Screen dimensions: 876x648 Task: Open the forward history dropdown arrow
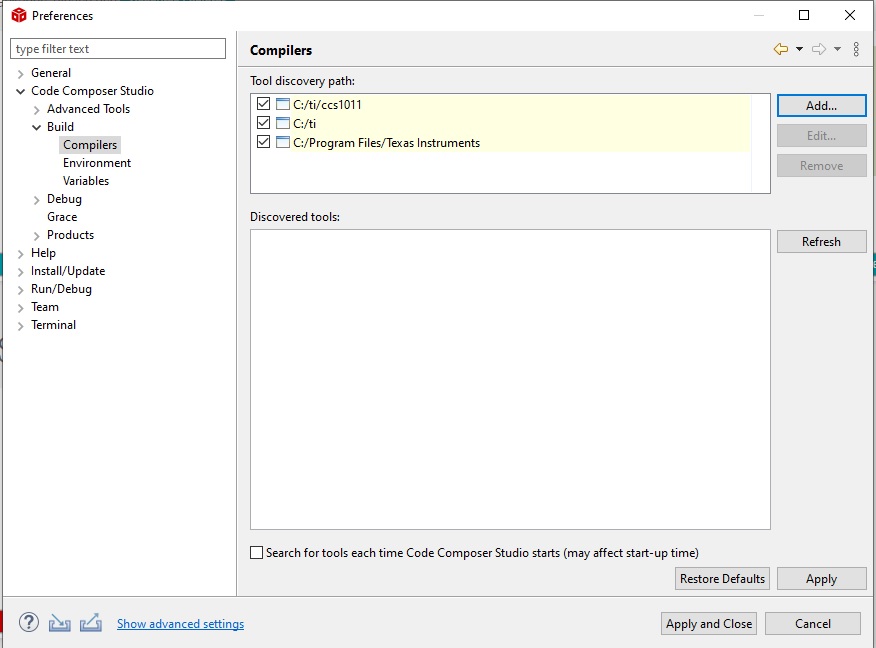(x=838, y=49)
